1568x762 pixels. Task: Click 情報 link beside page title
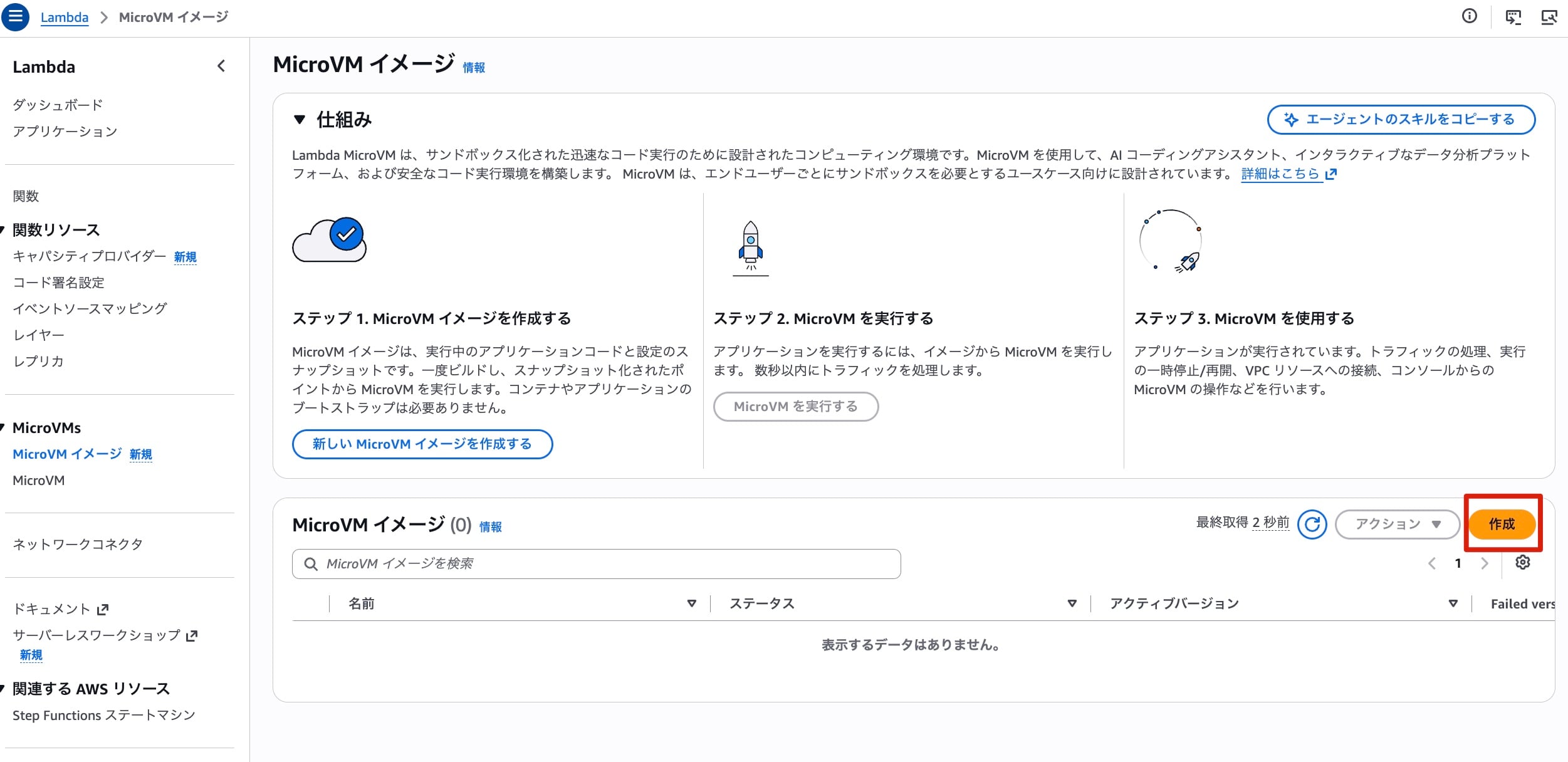(474, 68)
